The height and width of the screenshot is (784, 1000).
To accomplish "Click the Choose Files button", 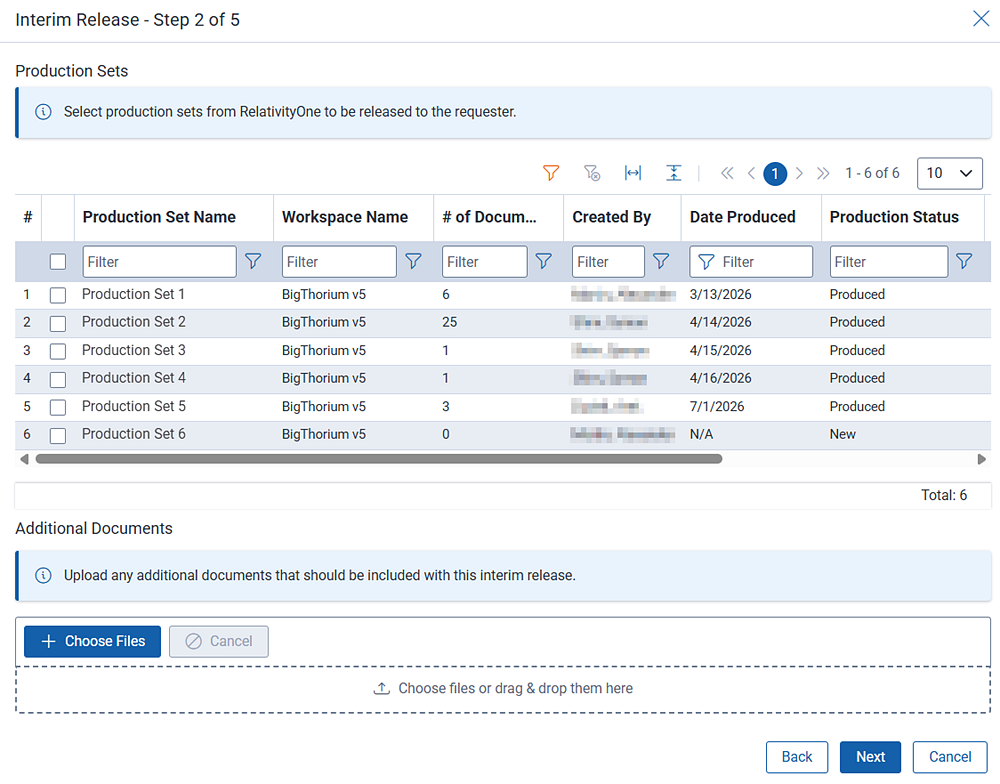I will [x=92, y=641].
